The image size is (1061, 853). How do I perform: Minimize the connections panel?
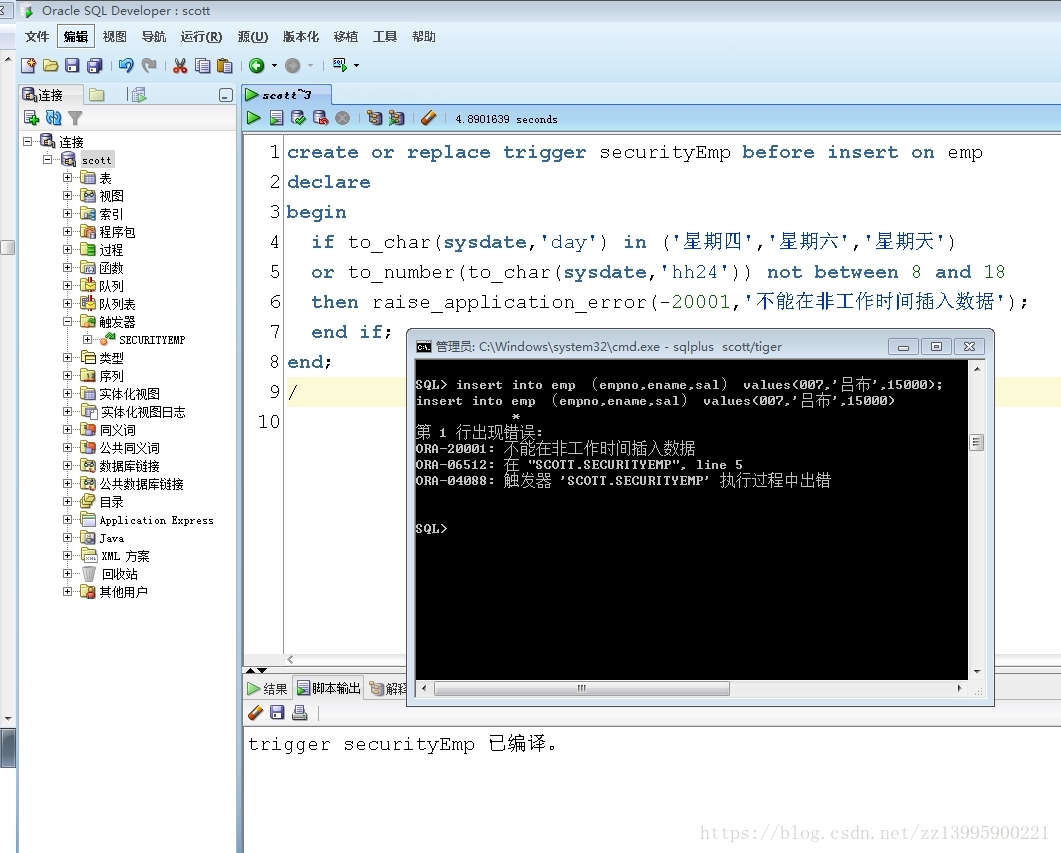click(x=226, y=95)
